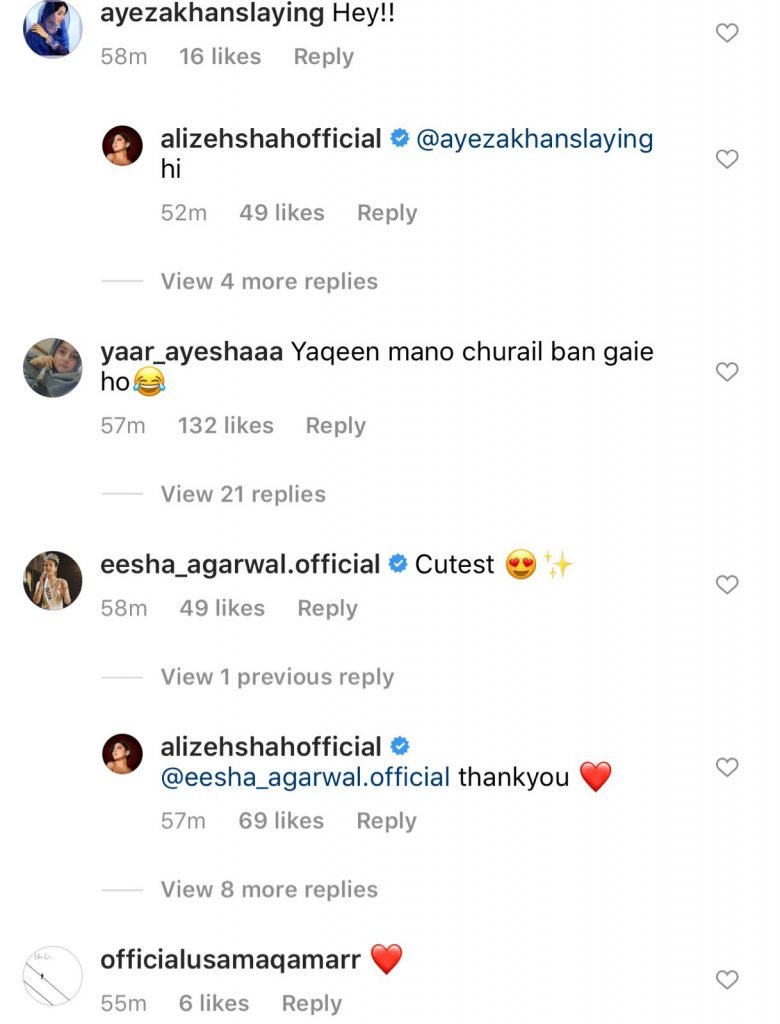Image resolution: width=780 pixels, height=1024 pixels.
Task: Reply to yaar_ayeshaaa's comment
Action: (x=335, y=426)
